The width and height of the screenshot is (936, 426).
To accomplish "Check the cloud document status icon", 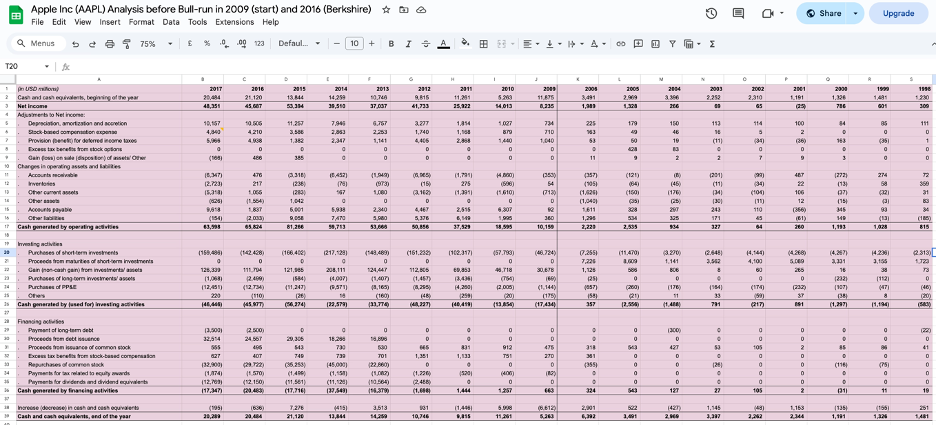I will [421, 10].
